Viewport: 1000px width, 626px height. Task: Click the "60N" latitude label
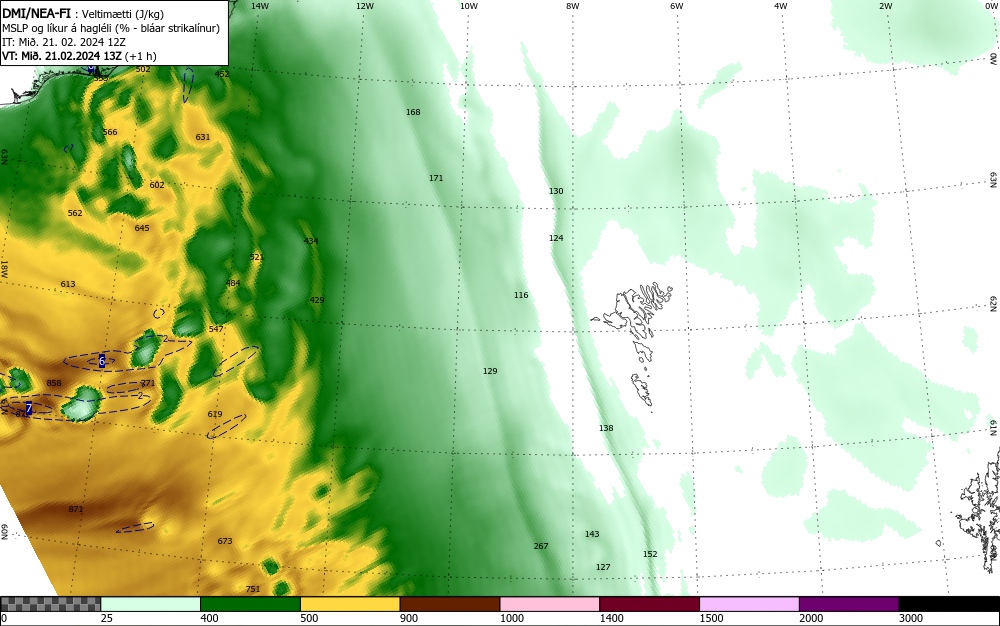(4, 532)
